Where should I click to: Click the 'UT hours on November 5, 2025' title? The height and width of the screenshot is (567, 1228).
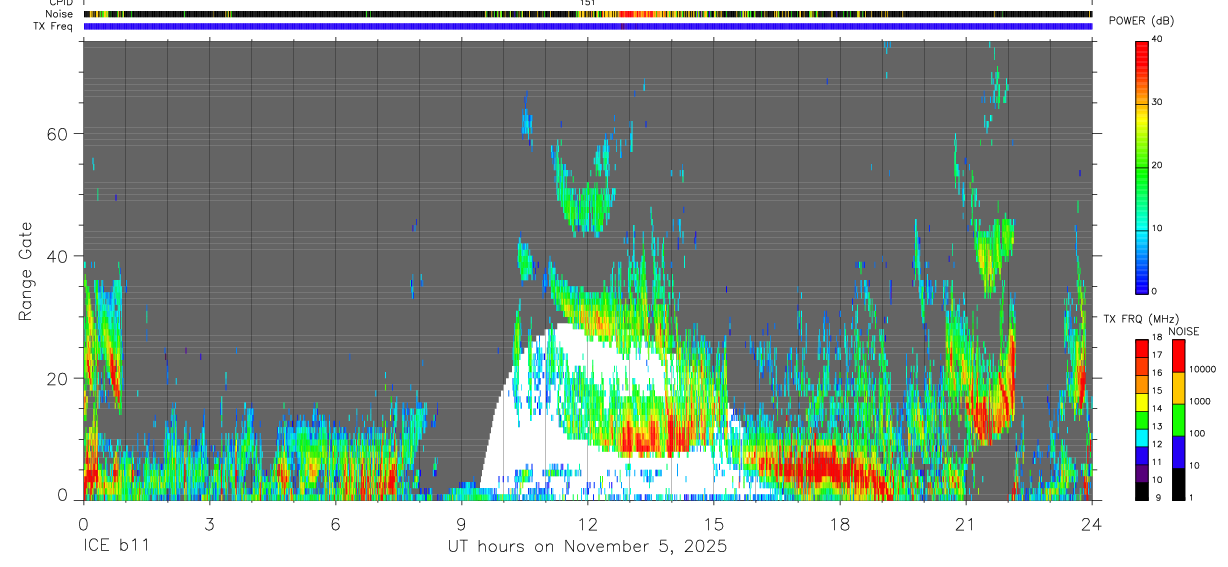[x=587, y=547]
